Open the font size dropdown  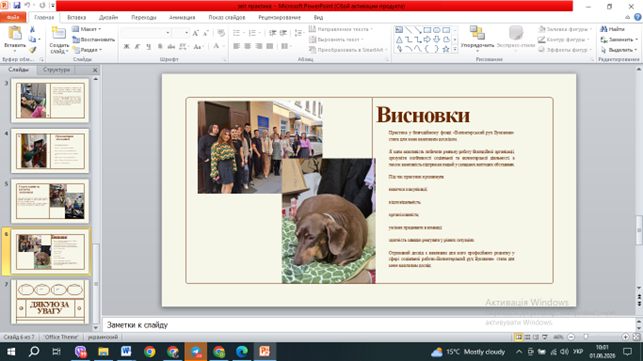(187, 33)
